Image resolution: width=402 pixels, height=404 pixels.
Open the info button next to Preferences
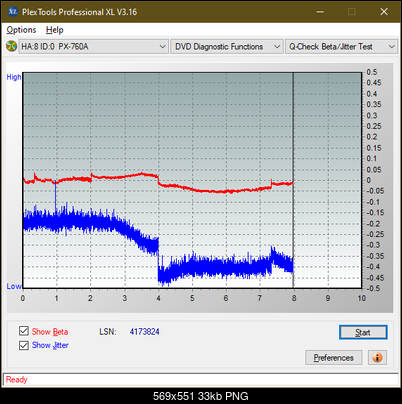point(377,358)
